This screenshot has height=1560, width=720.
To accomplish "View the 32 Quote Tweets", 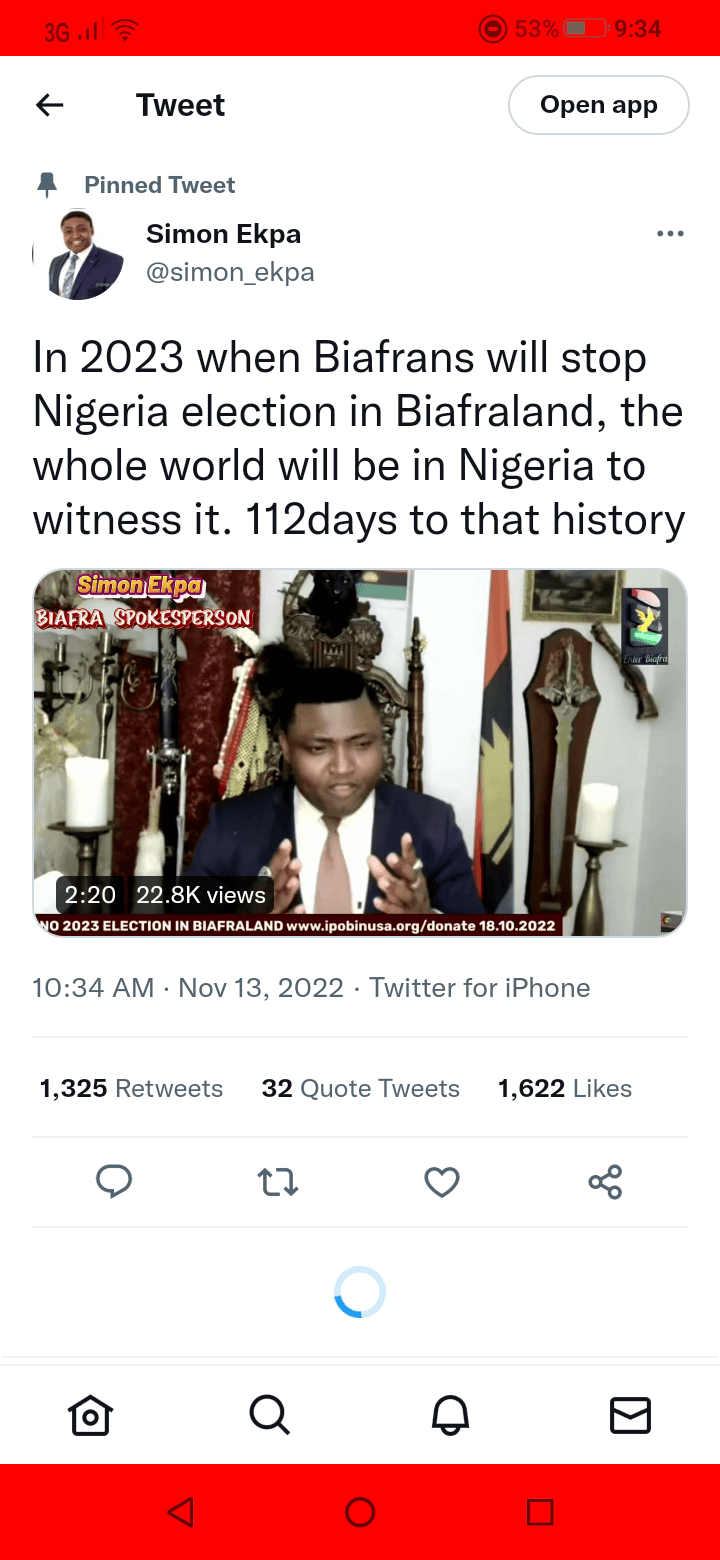I will coord(360,1088).
